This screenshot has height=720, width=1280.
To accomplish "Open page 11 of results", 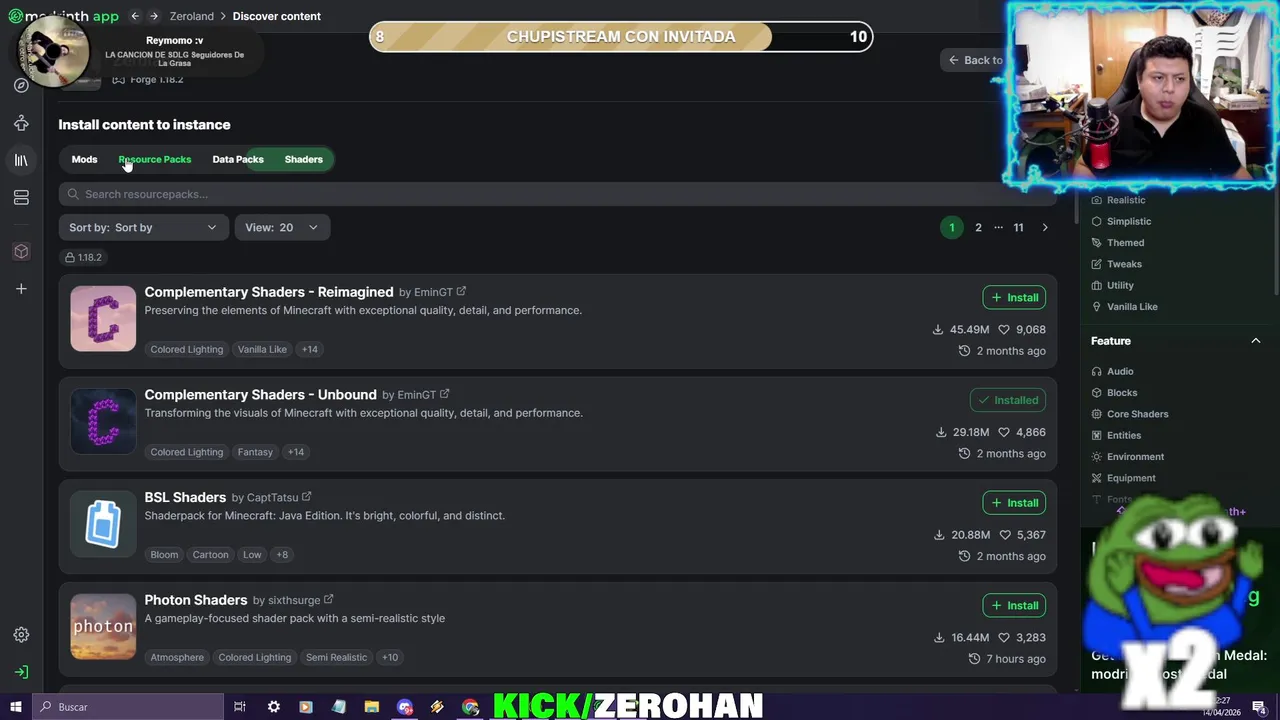I will [1018, 228].
